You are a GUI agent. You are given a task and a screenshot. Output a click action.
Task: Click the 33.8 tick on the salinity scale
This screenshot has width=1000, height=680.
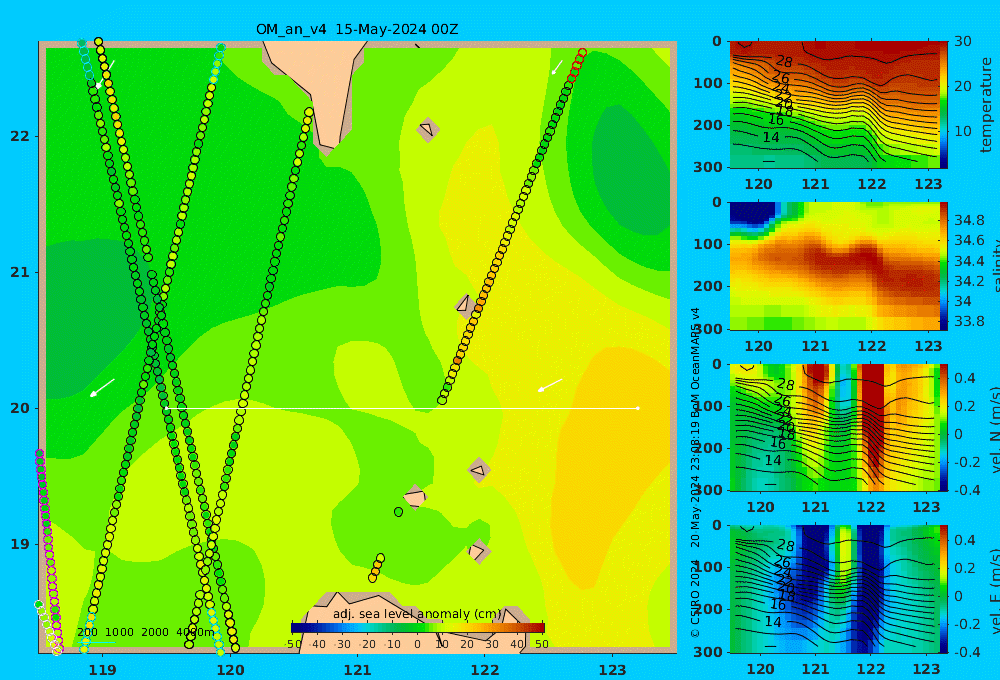click(969, 321)
